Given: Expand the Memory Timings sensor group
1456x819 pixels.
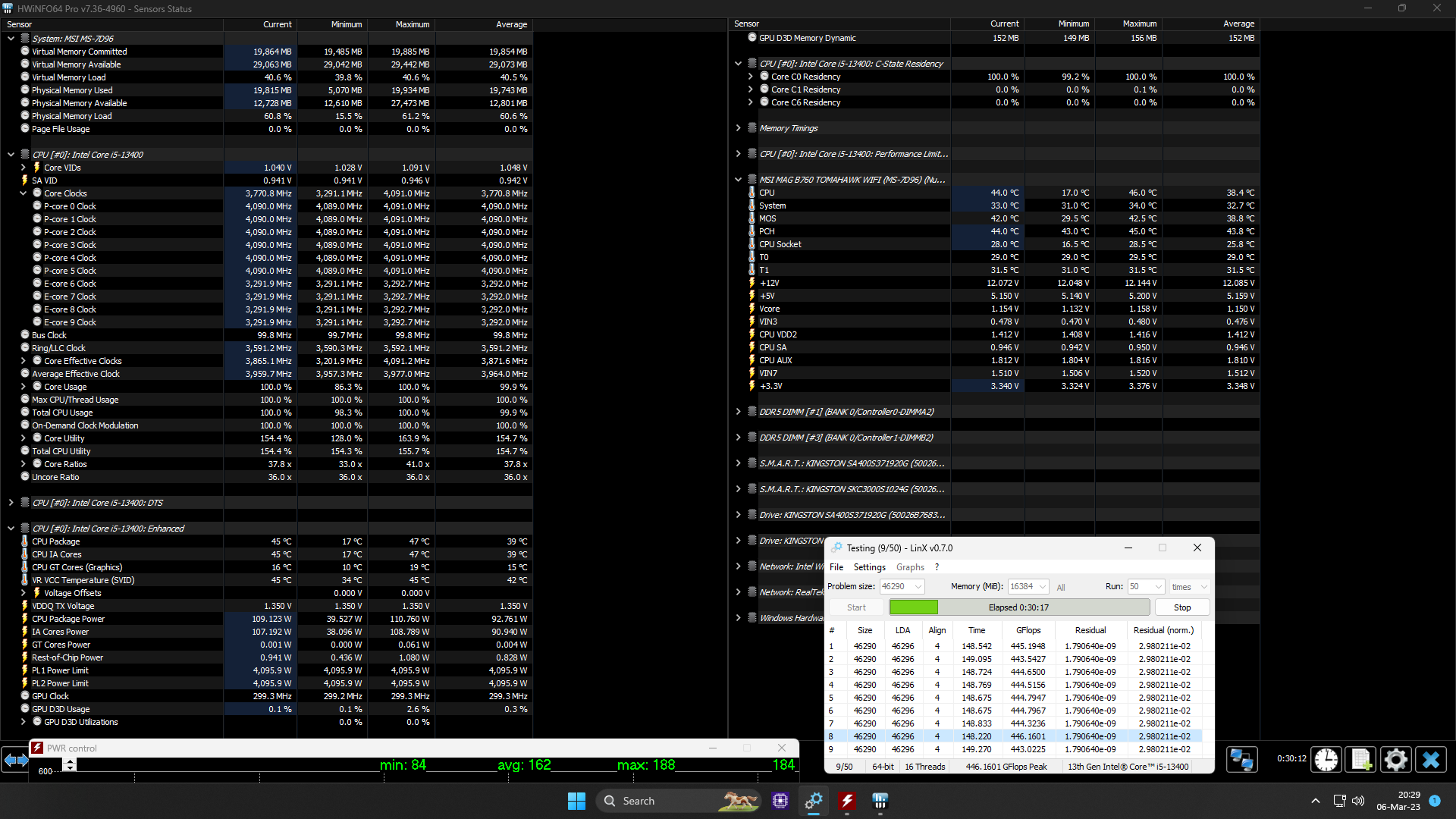Looking at the screenshot, I should (738, 128).
